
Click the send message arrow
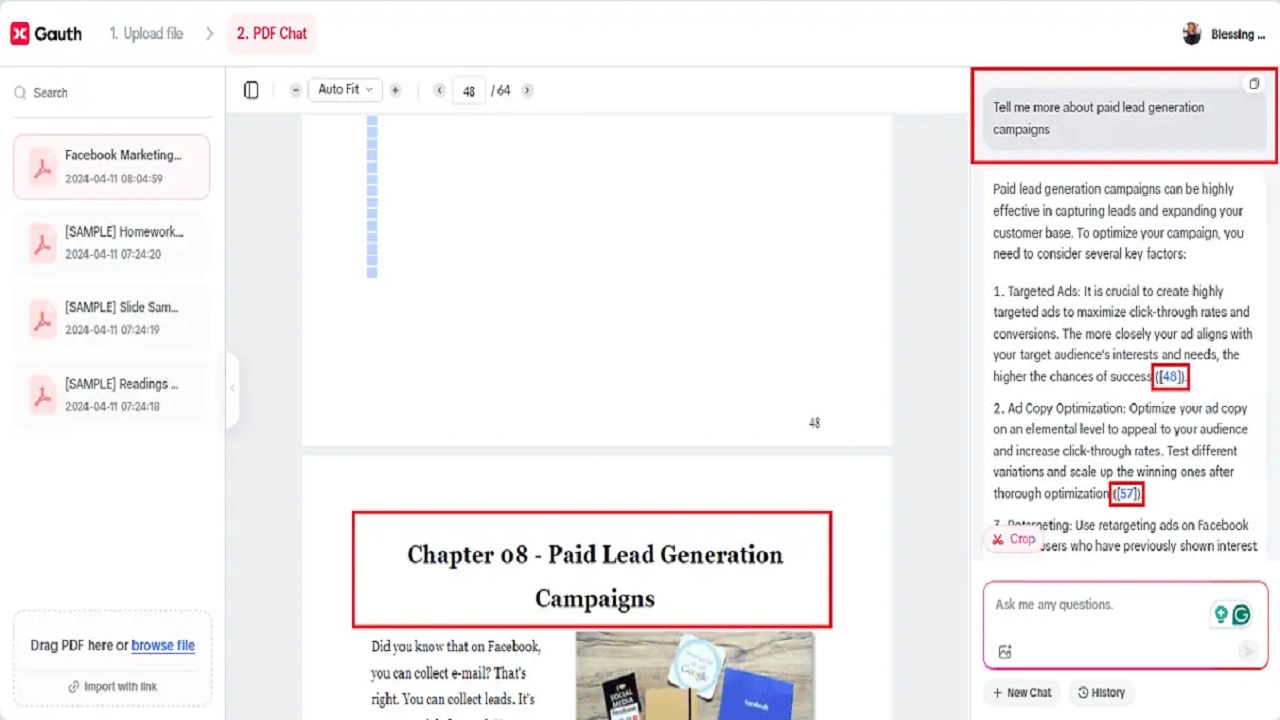tap(1248, 651)
